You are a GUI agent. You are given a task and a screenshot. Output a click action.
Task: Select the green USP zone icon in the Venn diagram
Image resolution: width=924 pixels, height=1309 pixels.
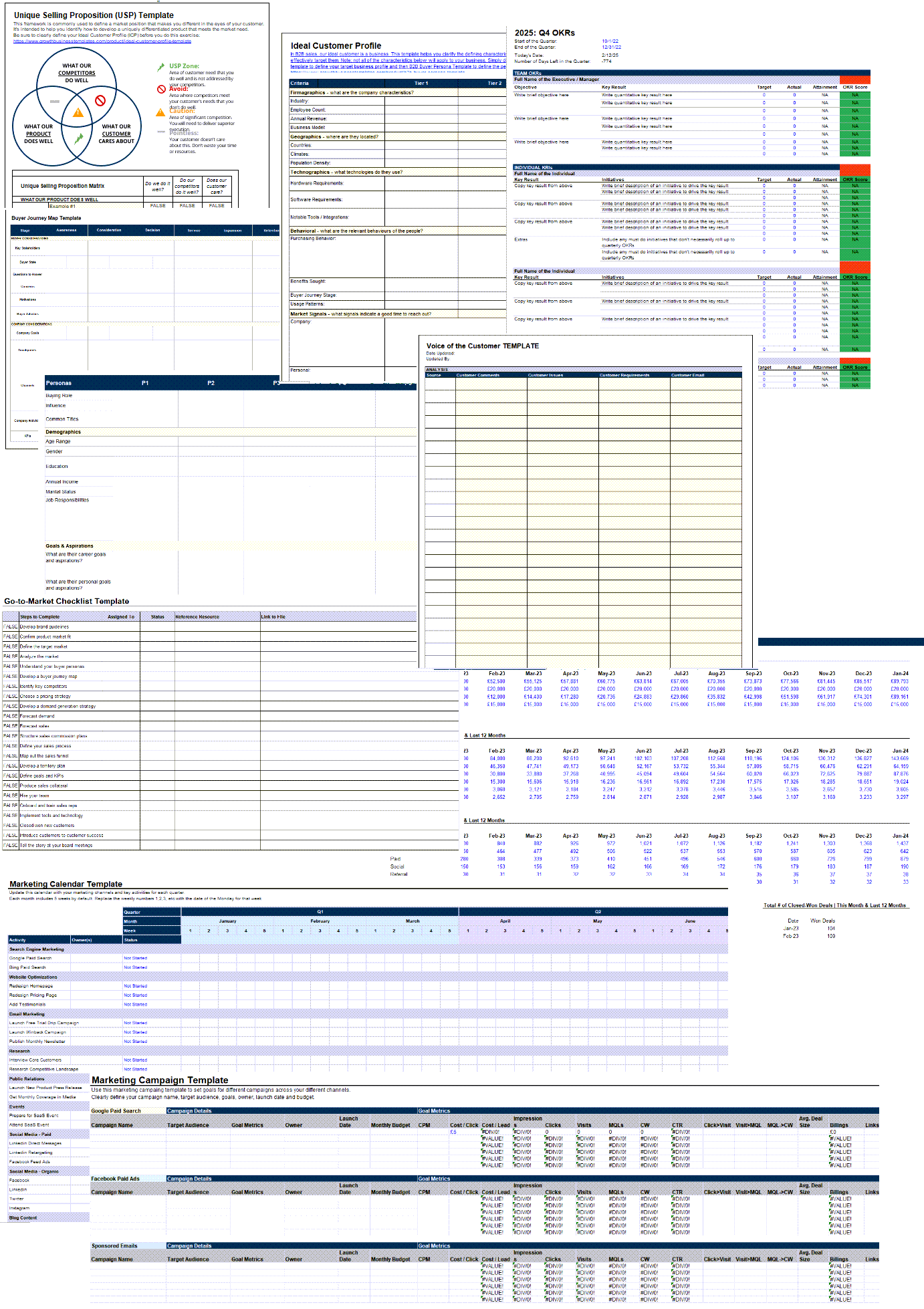(79, 138)
